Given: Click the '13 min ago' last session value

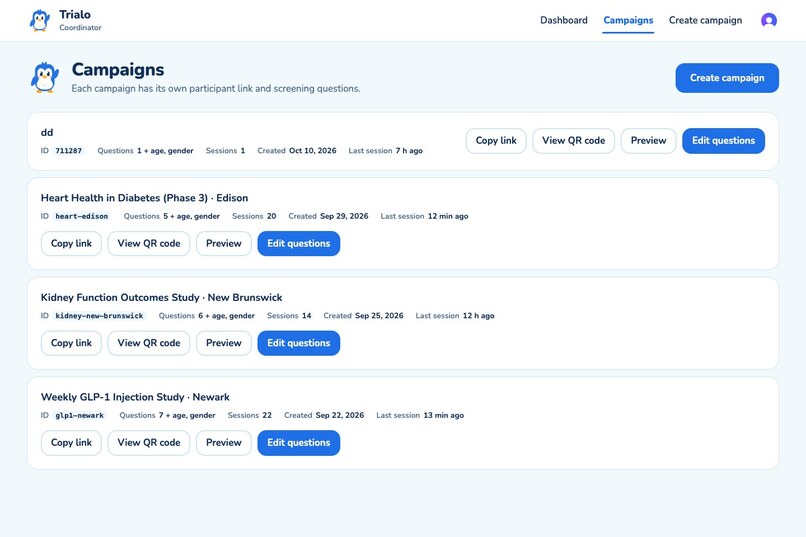Looking at the screenshot, I should [x=444, y=416].
